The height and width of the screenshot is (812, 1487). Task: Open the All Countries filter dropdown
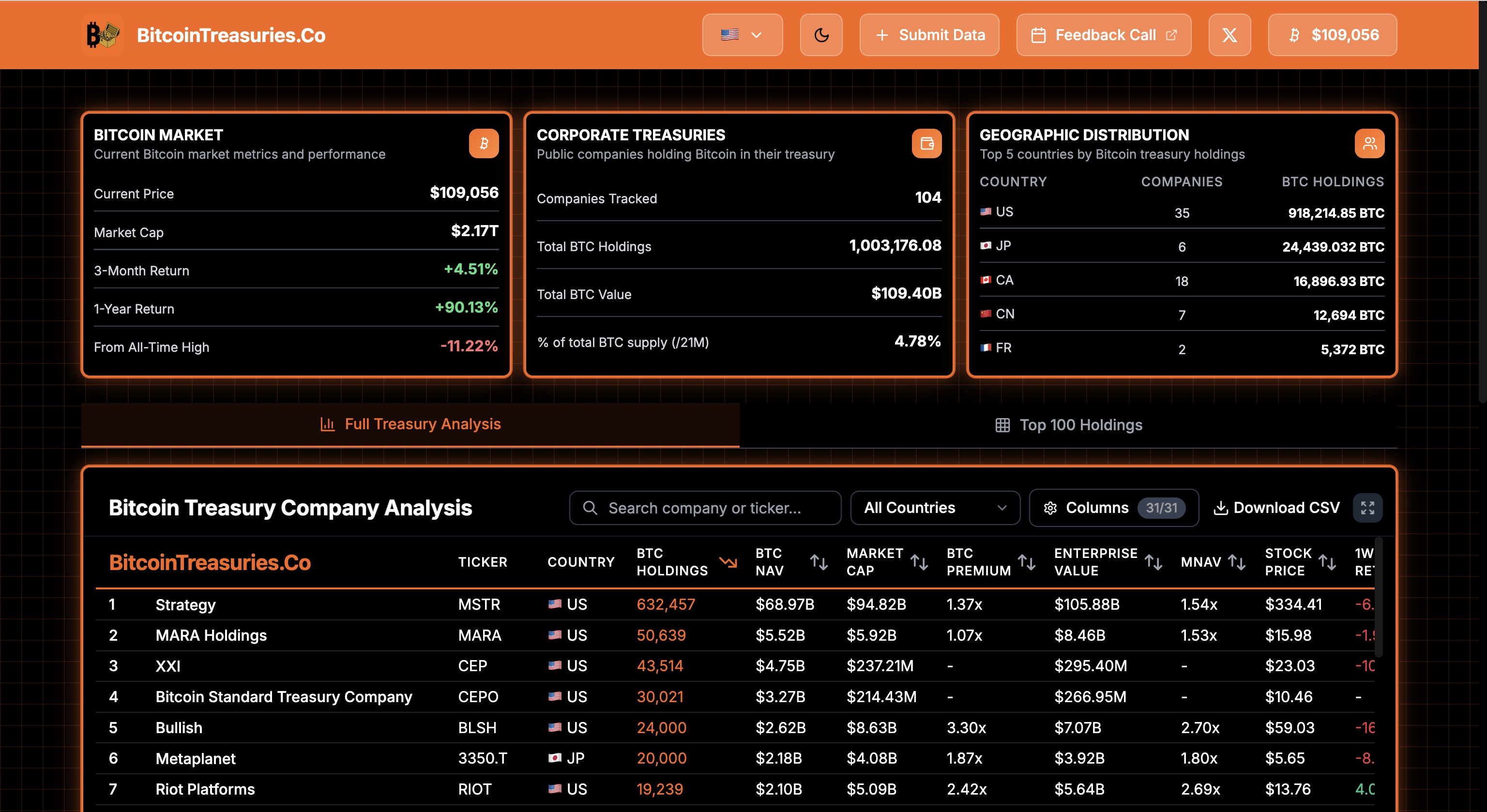point(935,508)
